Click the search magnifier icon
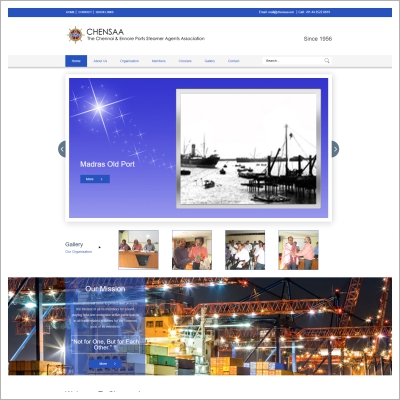 coord(327,61)
